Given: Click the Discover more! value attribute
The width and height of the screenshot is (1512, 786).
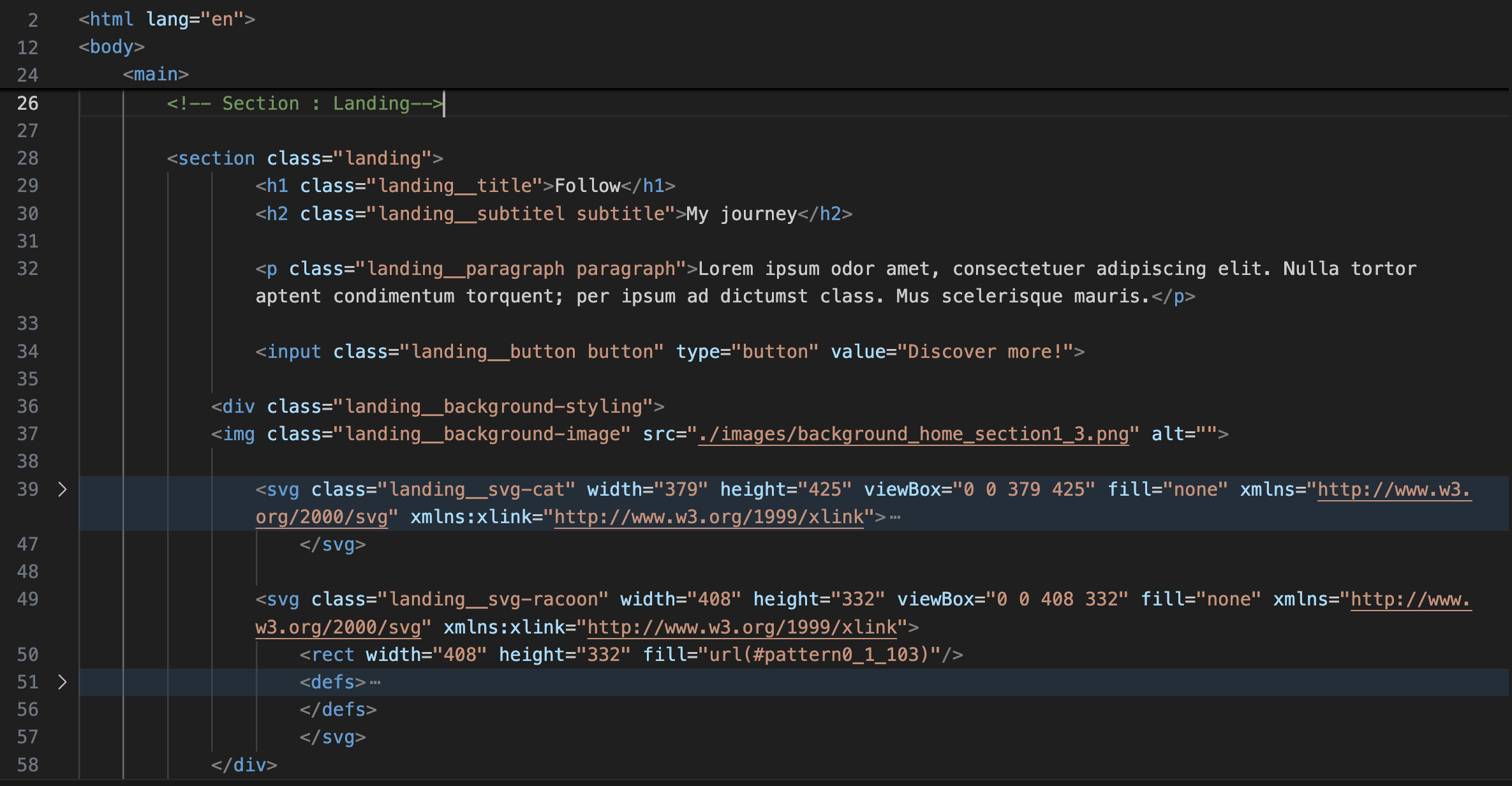Looking at the screenshot, I should point(984,352).
